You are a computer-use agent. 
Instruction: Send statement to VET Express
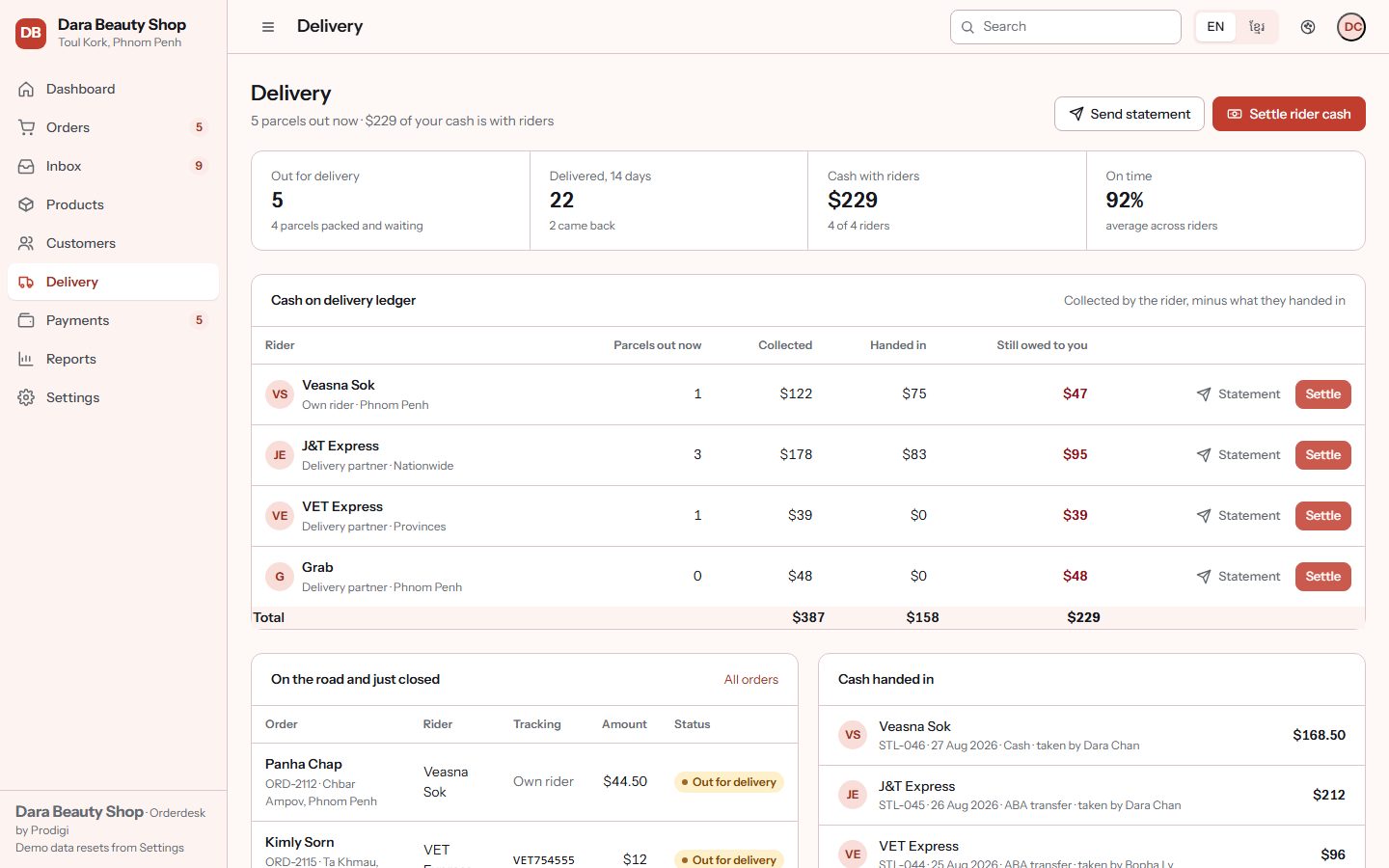click(x=1239, y=516)
